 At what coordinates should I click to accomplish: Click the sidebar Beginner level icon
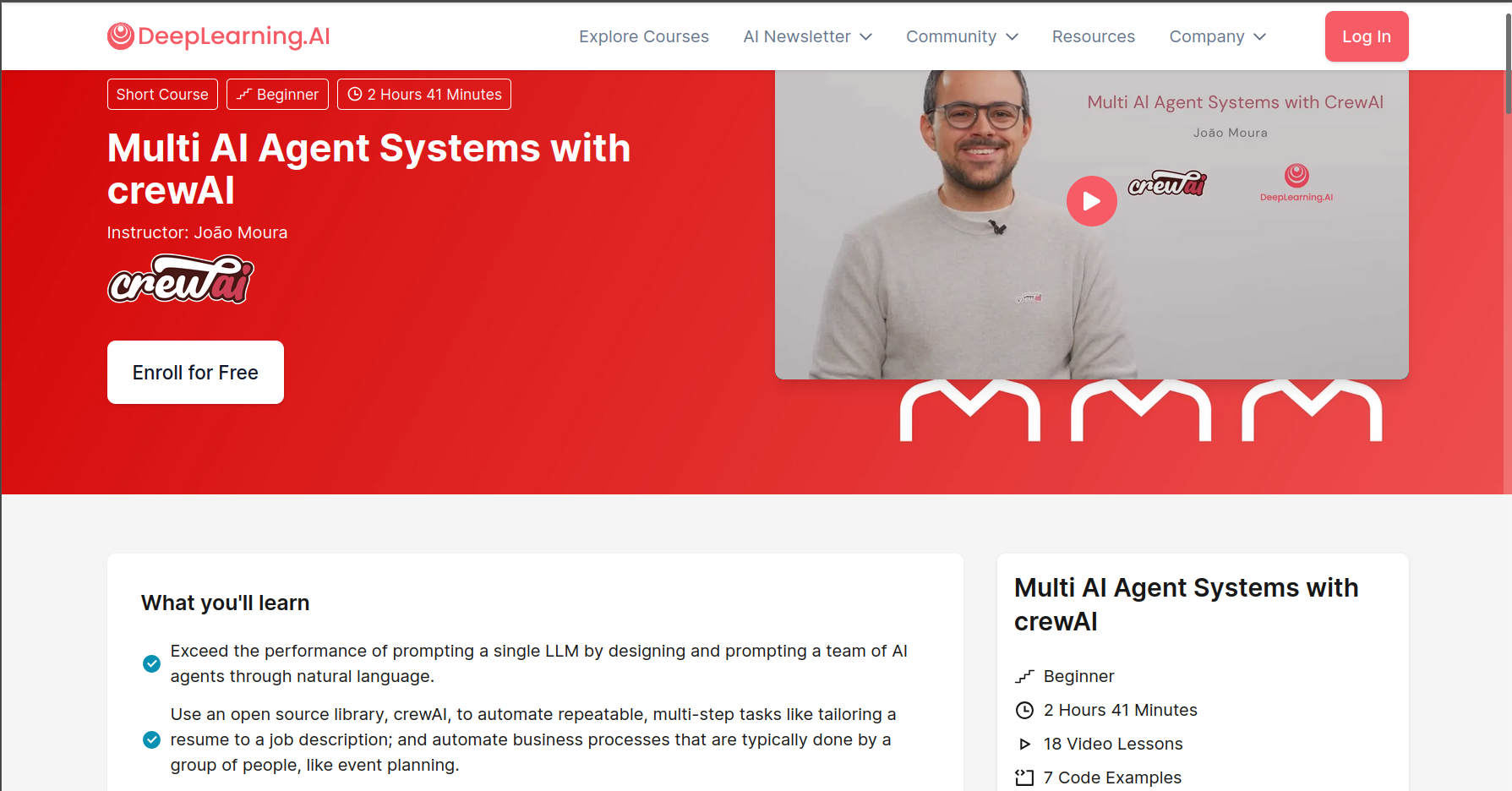point(1024,676)
